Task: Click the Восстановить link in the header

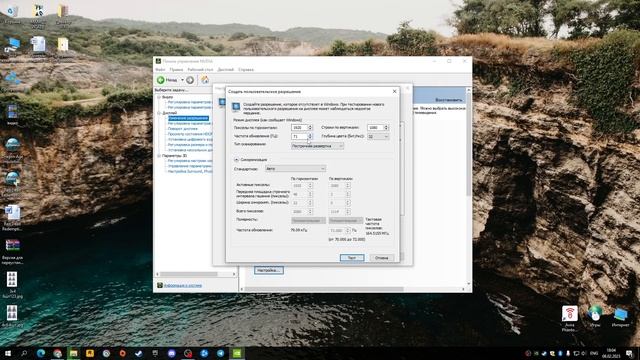Action: pos(449,100)
